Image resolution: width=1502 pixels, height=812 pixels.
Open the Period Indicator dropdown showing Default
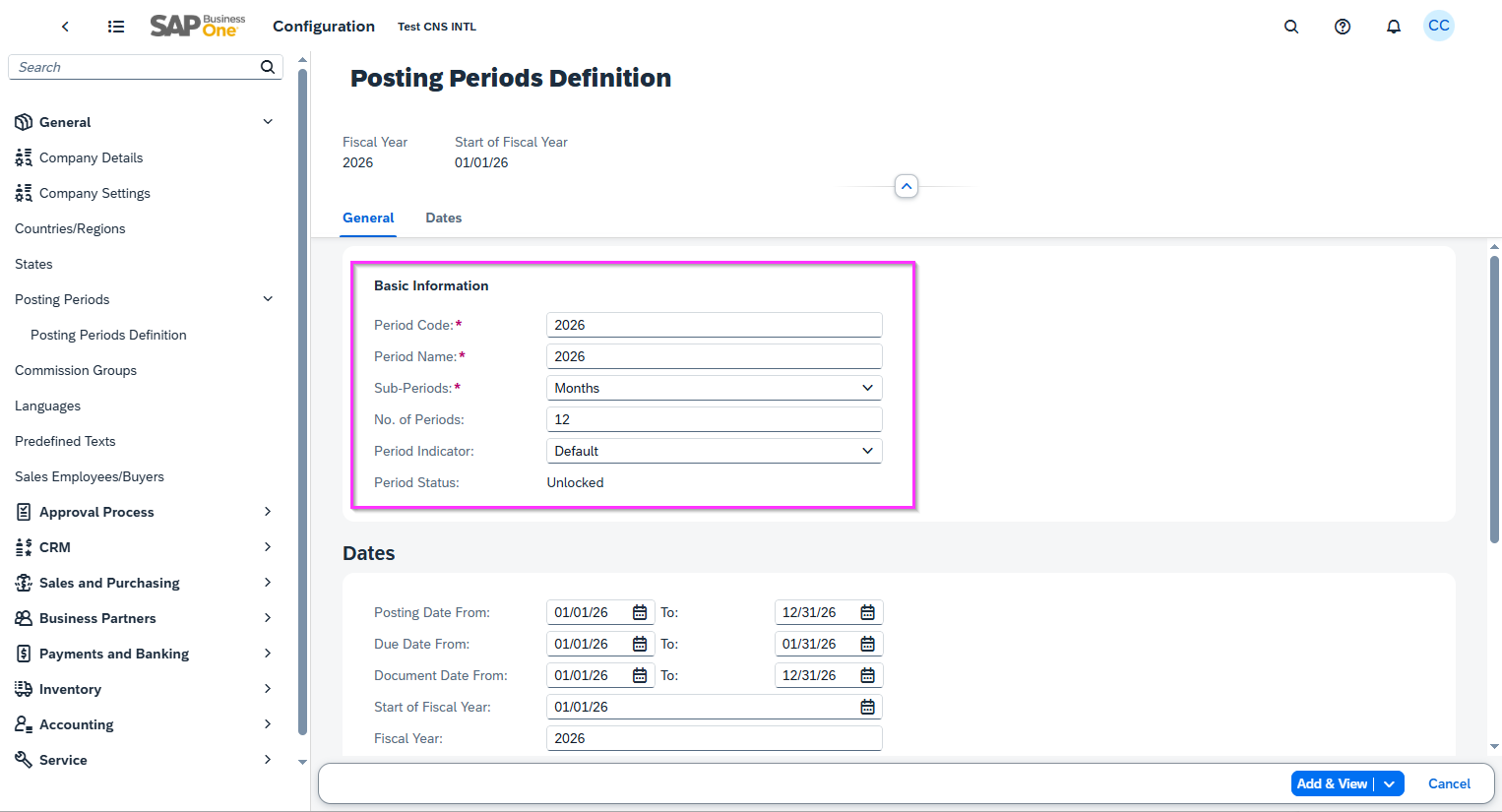point(867,450)
